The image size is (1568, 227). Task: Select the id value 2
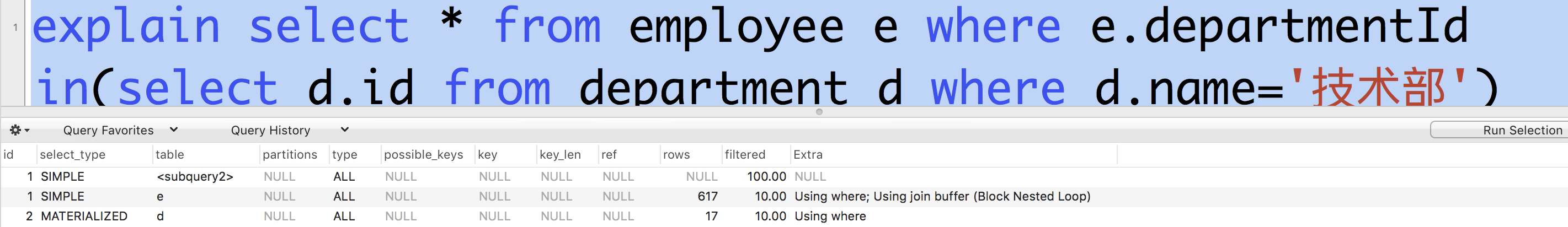click(29, 216)
